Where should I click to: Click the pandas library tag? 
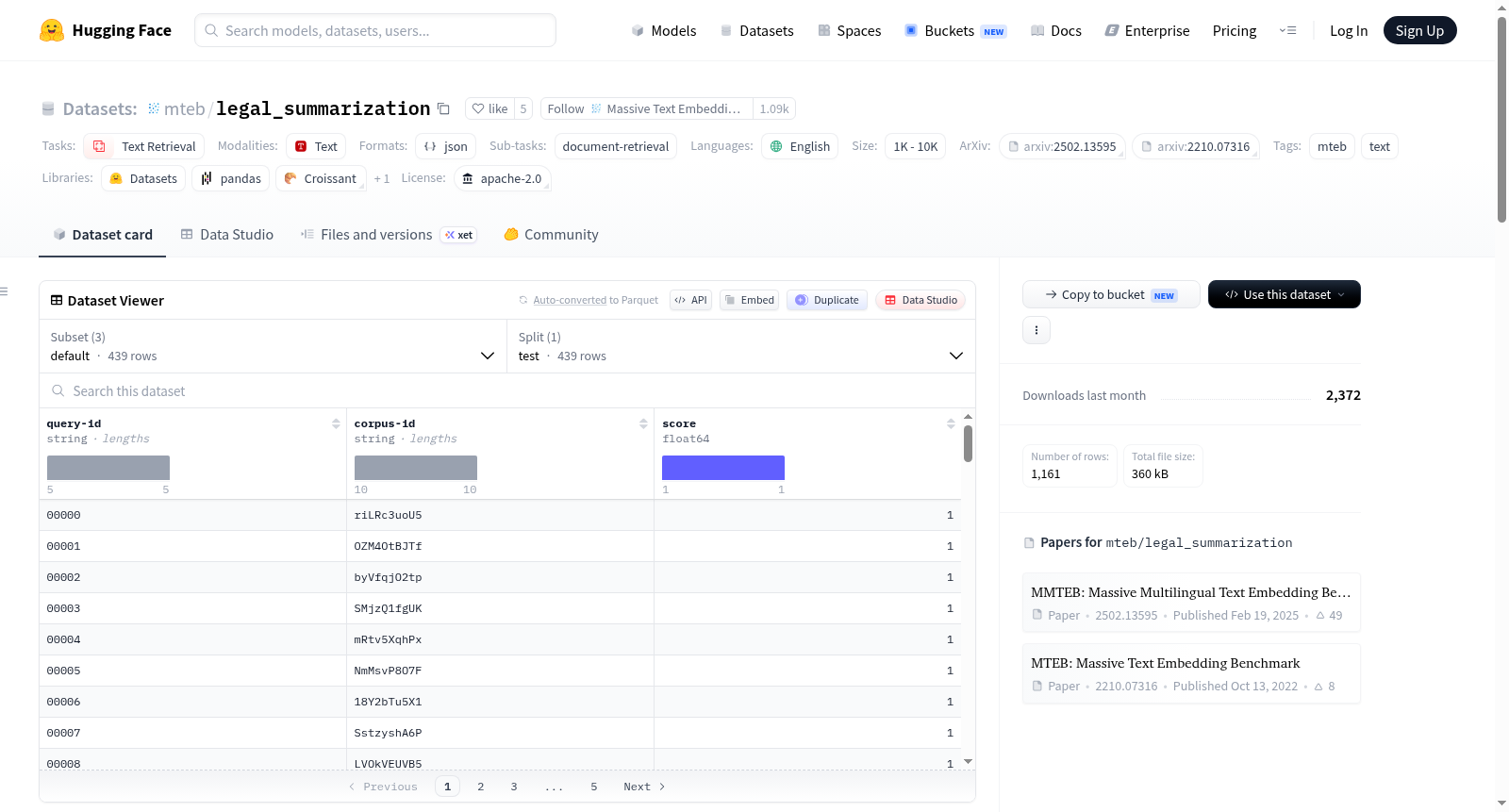(x=231, y=178)
